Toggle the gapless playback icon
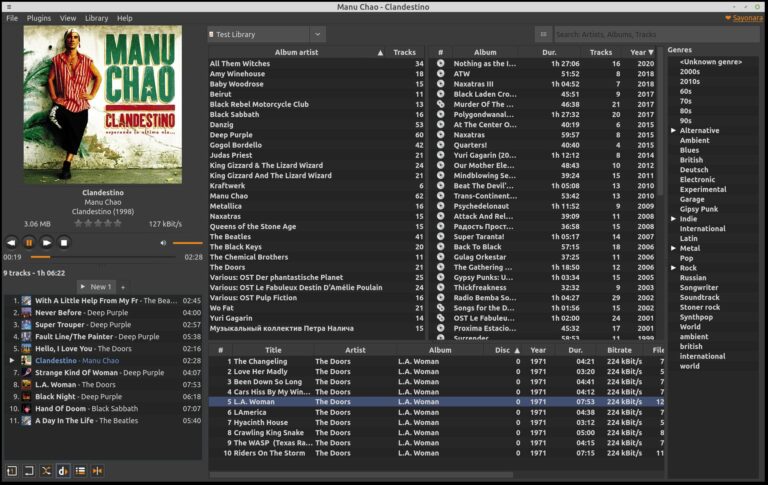Viewport: 768px width, 485px height. 97,471
